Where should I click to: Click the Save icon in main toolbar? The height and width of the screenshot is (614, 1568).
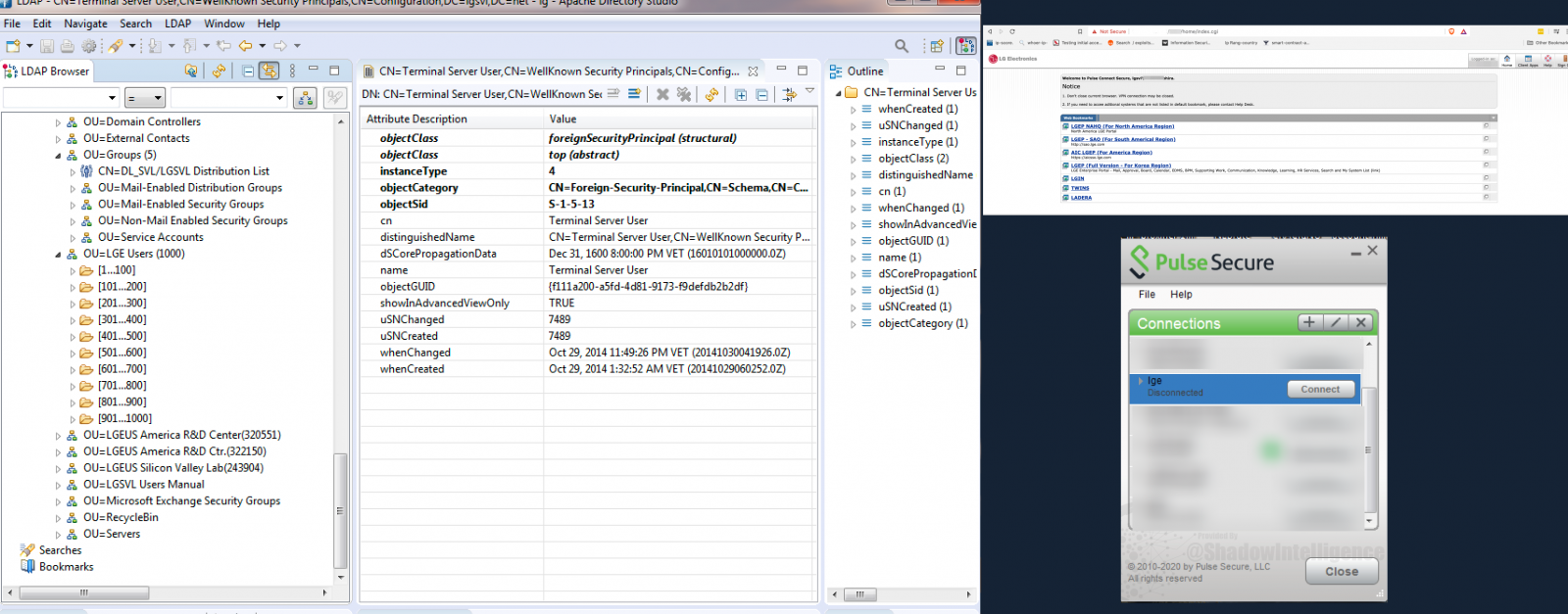click(x=46, y=46)
